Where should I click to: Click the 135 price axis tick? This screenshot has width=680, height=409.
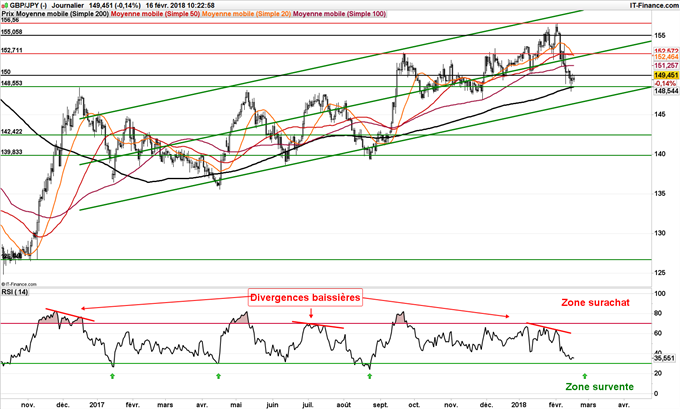point(660,193)
